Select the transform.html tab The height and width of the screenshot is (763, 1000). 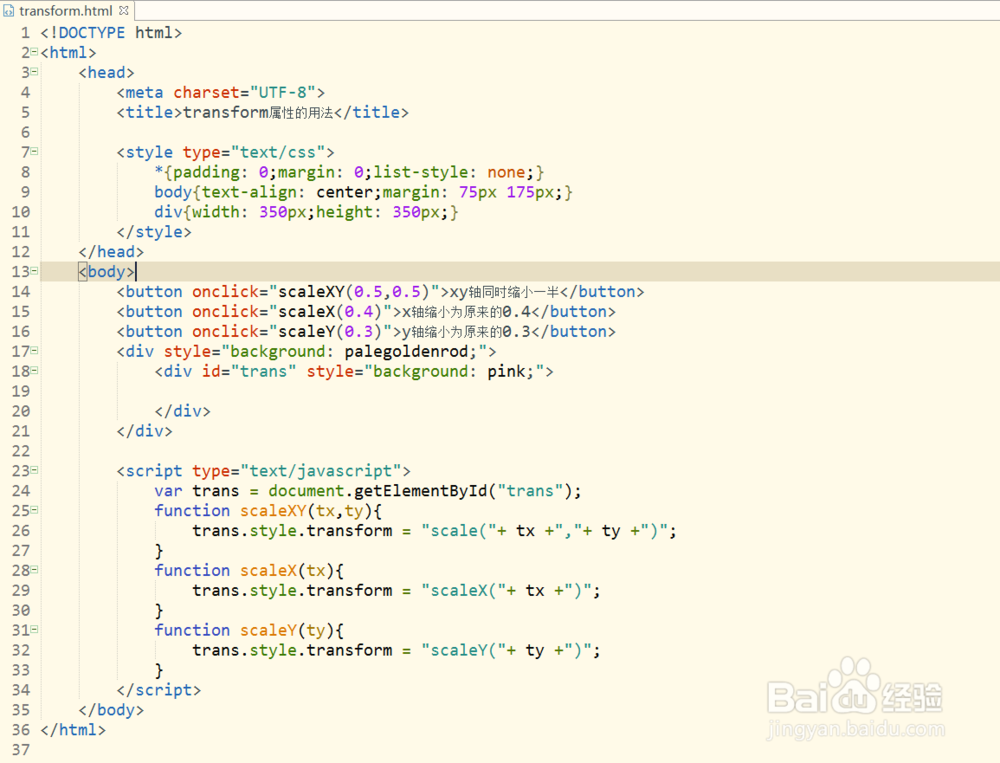click(66, 10)
